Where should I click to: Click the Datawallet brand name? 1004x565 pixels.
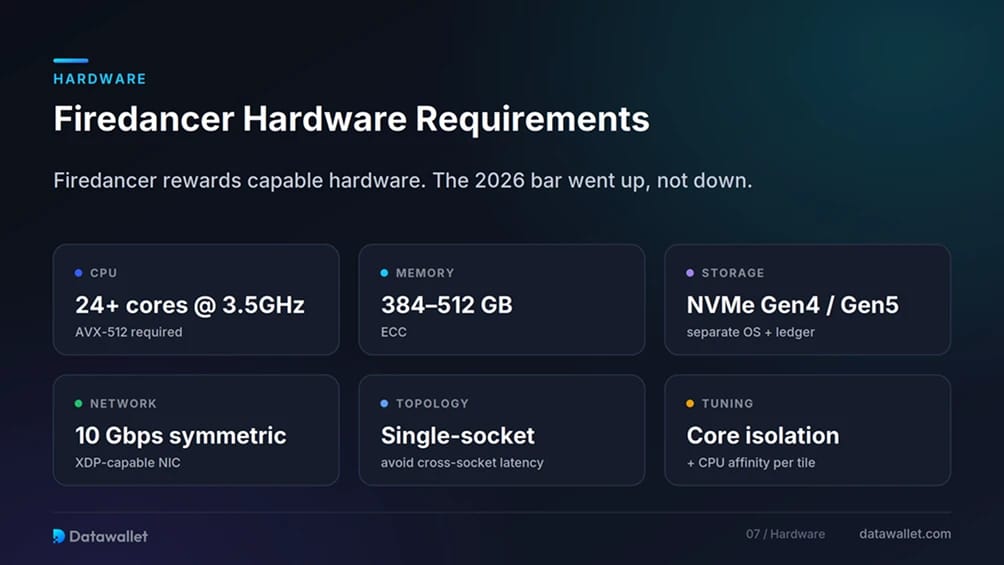(108, 536)
